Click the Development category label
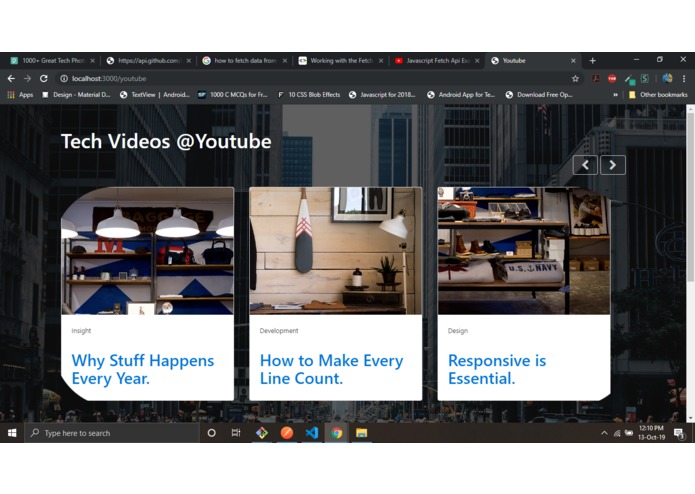The image size is (695, 494). [x=279, y=331]
